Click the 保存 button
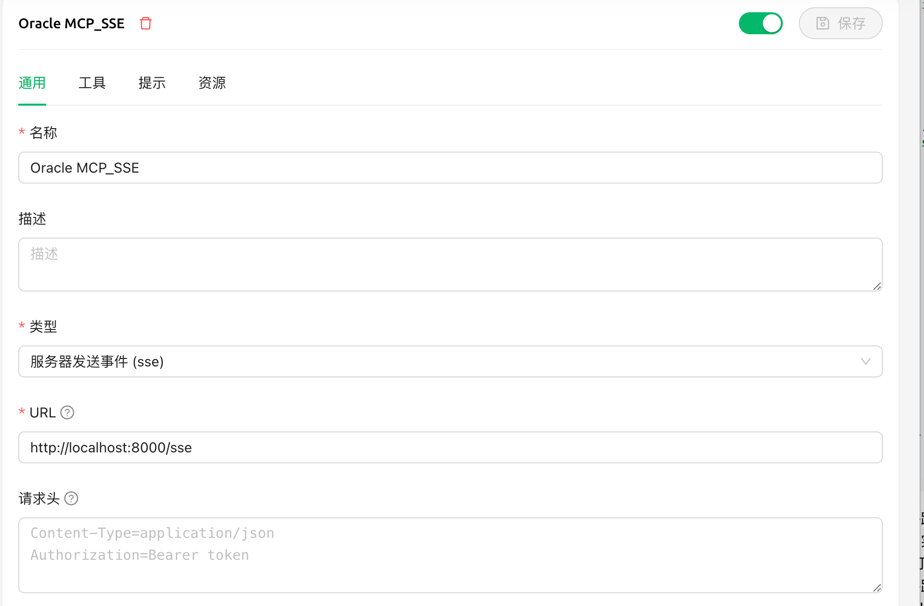The width and height of the screenshot is (924, 606). 840,24
